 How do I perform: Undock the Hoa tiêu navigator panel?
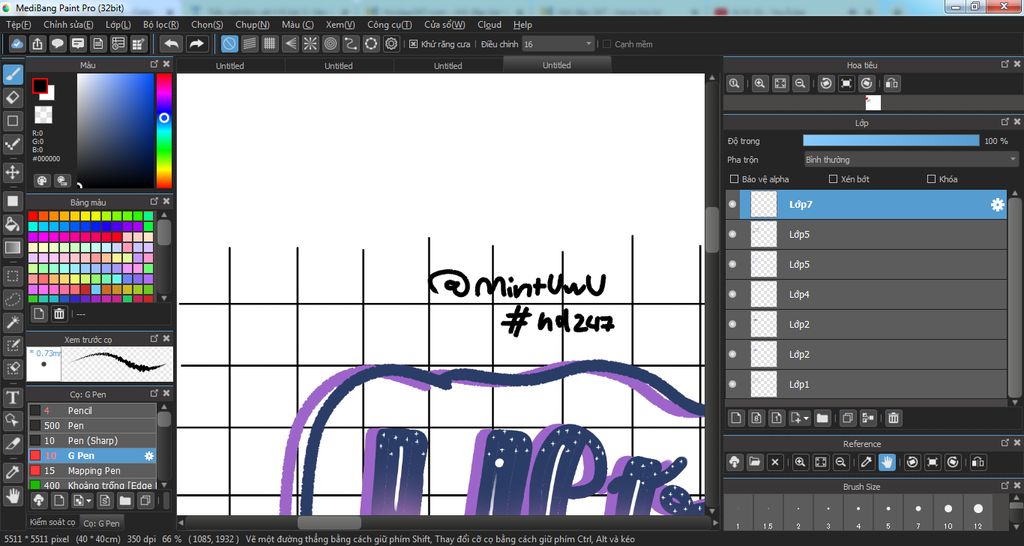(x=1005, y=64)
